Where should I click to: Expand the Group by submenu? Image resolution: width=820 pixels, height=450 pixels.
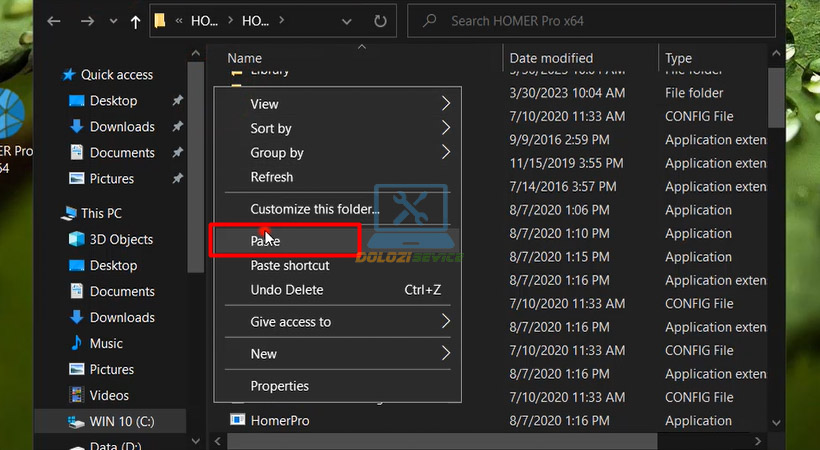click(337, 153)
